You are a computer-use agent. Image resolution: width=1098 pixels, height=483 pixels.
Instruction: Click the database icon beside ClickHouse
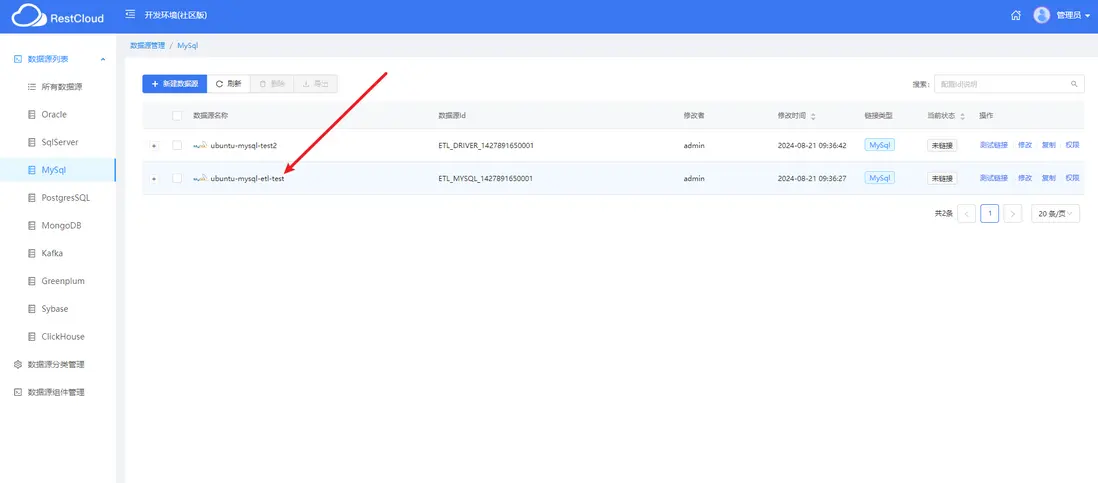[31, 336]
